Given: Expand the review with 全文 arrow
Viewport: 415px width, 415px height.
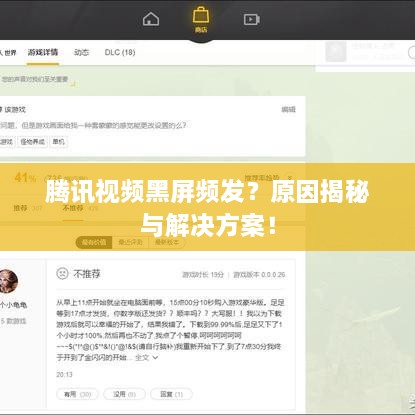Looking at the screenshot, I should [147, 357].
